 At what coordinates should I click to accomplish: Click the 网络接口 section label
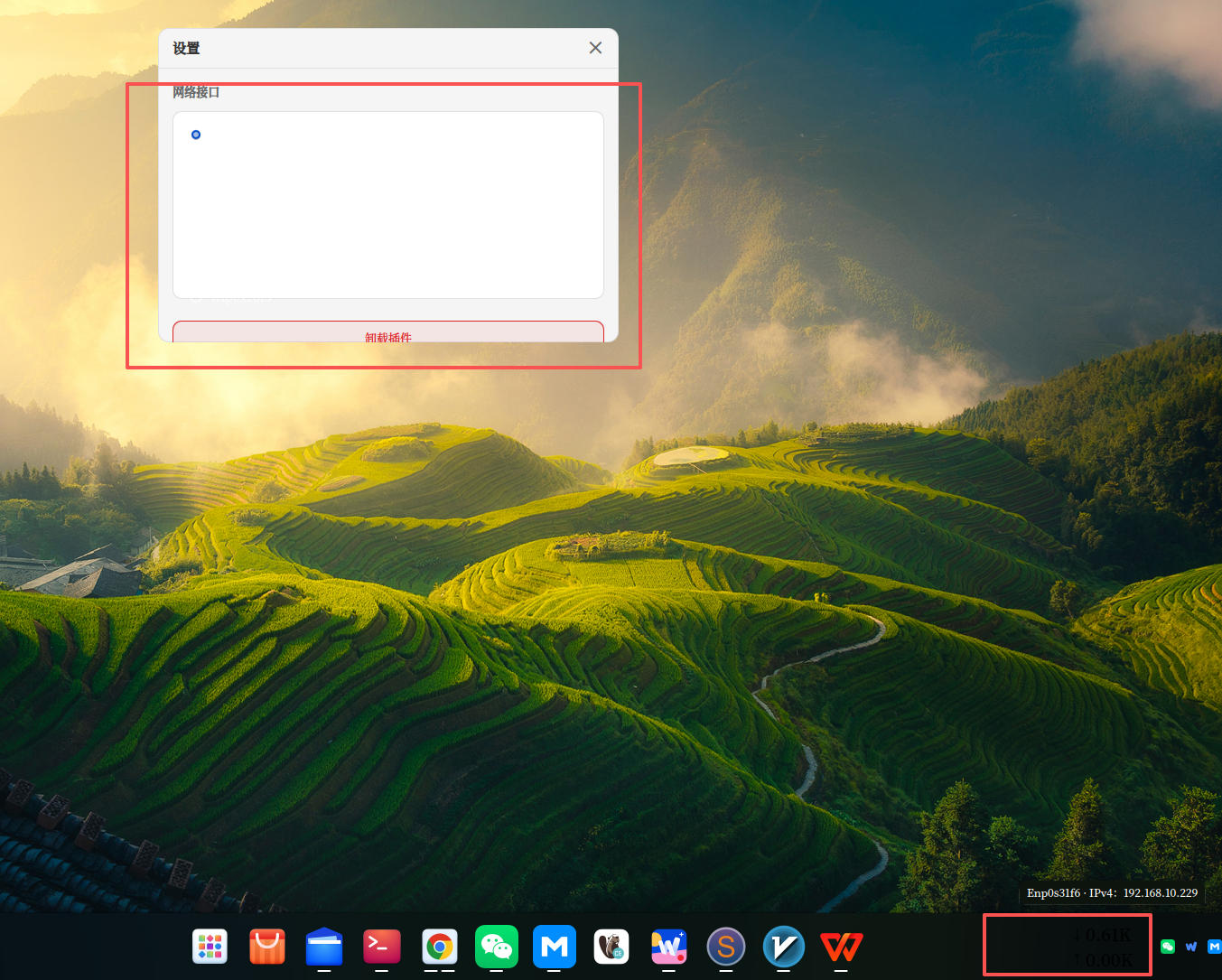tap(196, 92)
